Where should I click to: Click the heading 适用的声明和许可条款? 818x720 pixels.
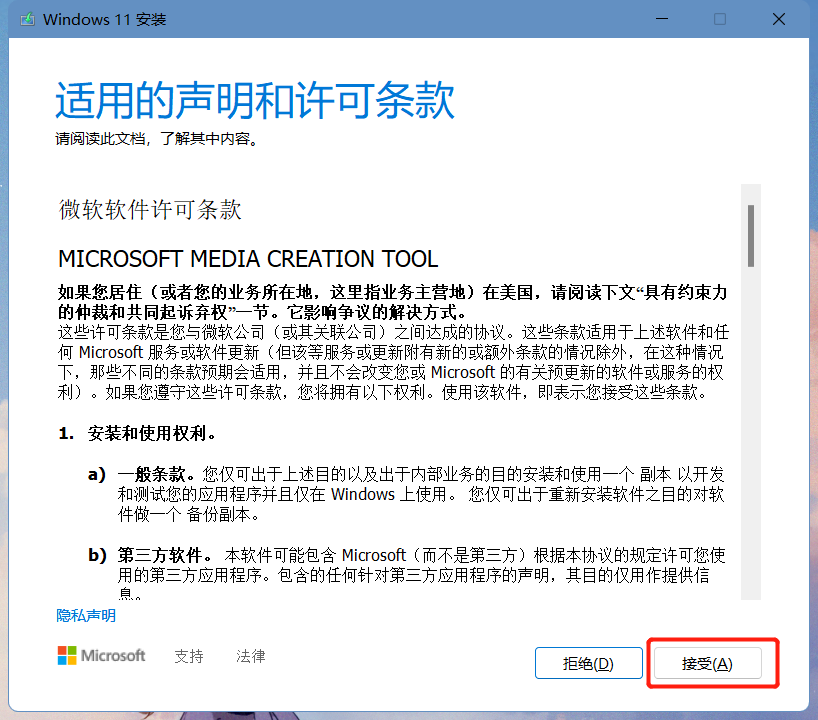(255, 100)
